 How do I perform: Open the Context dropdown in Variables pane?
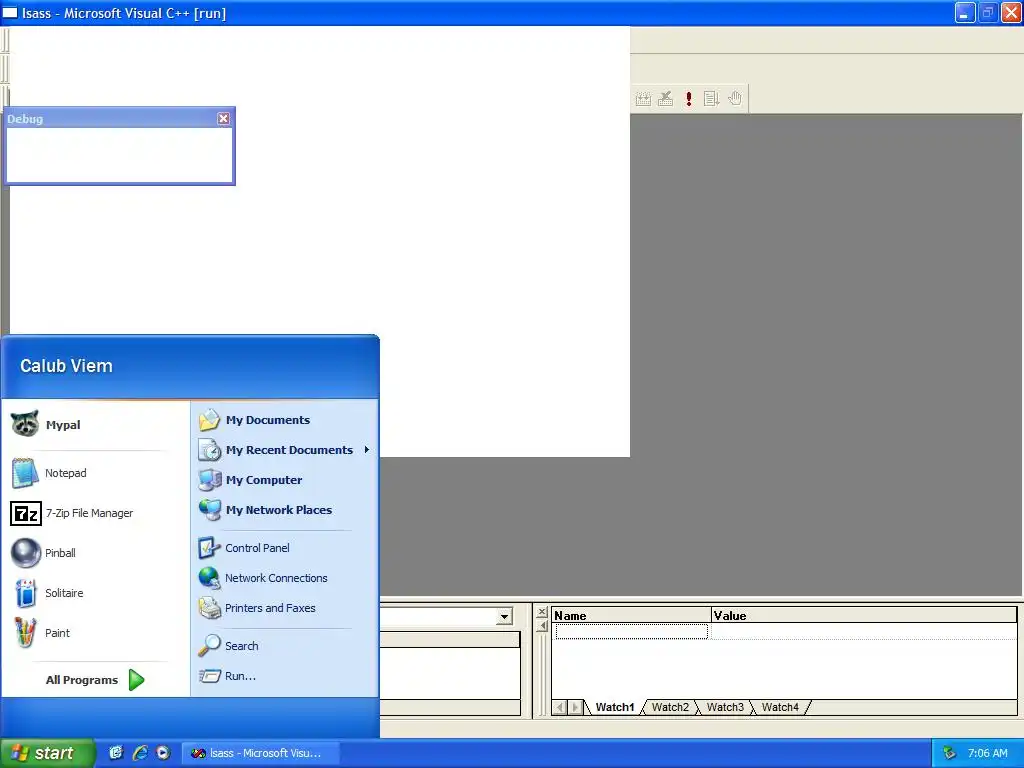click(504, 616)
